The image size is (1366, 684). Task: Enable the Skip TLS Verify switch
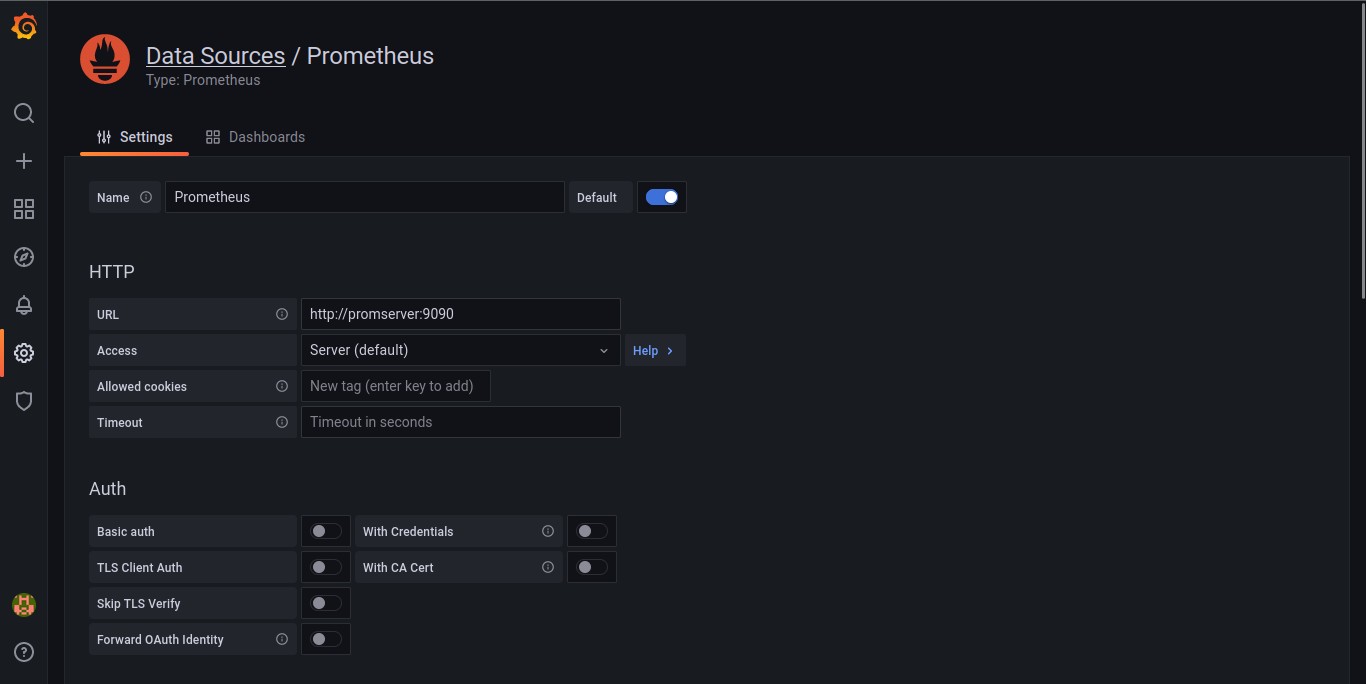point(326,603)
